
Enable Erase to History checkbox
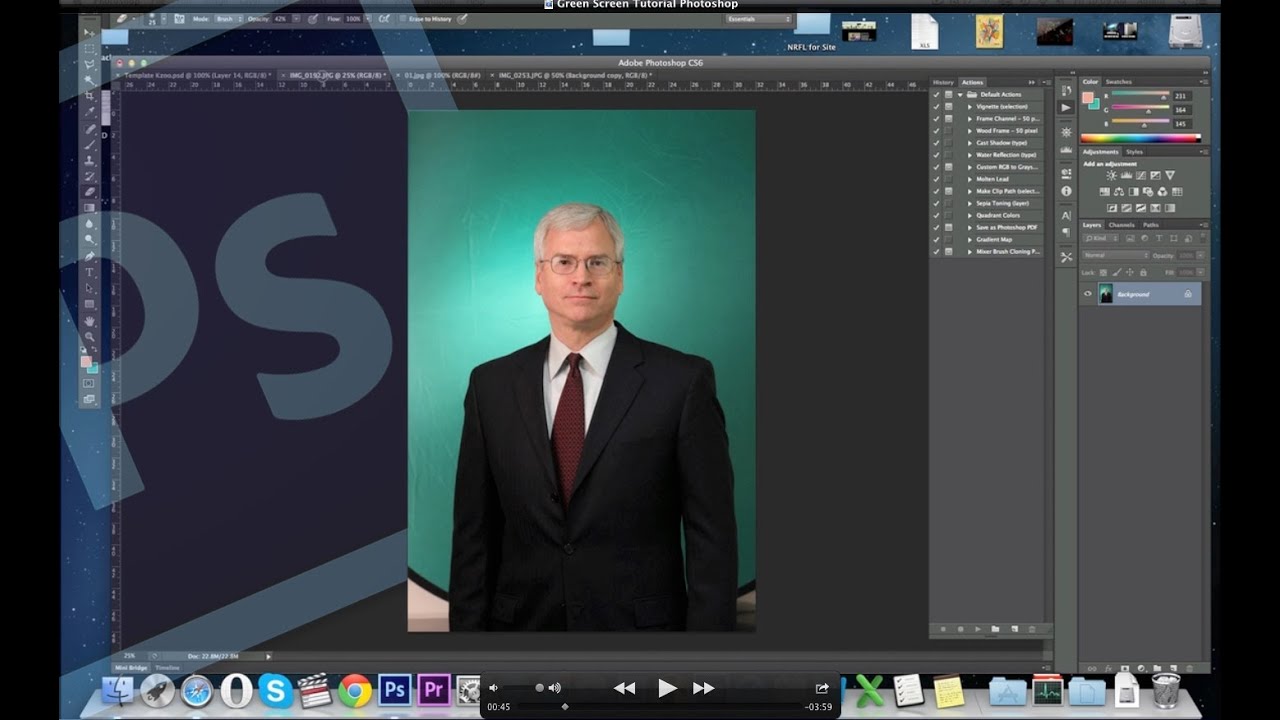point(403,19)
